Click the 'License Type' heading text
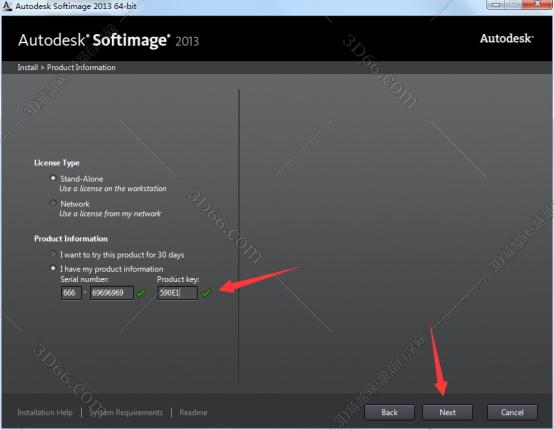This screenshot has height=430, width=554. click(x=57, y=163)
